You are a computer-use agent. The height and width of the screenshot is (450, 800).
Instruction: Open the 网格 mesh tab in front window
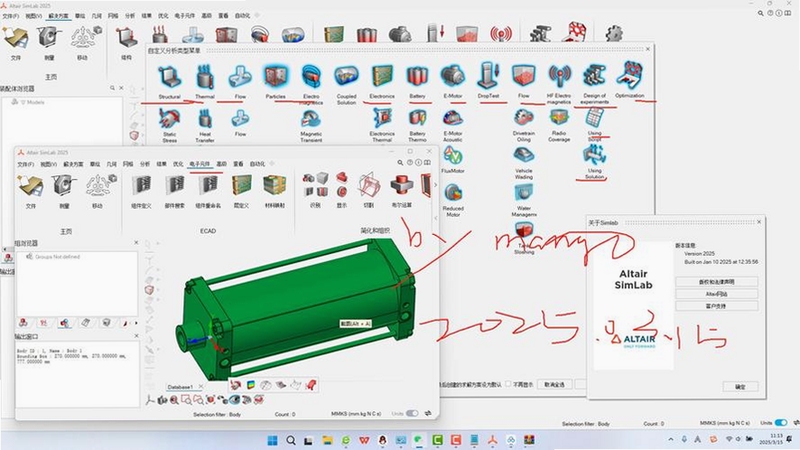(128, 164)
